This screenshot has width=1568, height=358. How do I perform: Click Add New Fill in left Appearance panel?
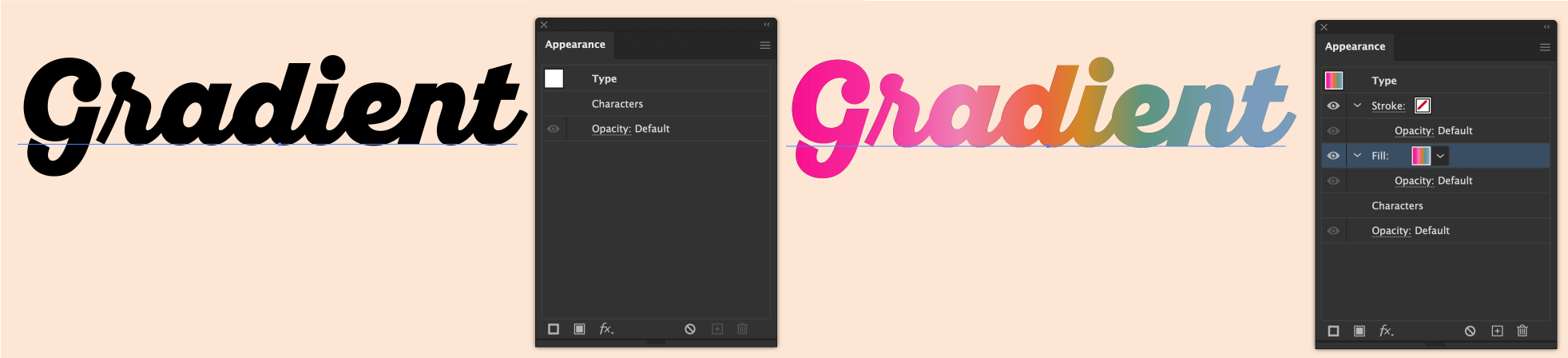[x=580, y=329]
